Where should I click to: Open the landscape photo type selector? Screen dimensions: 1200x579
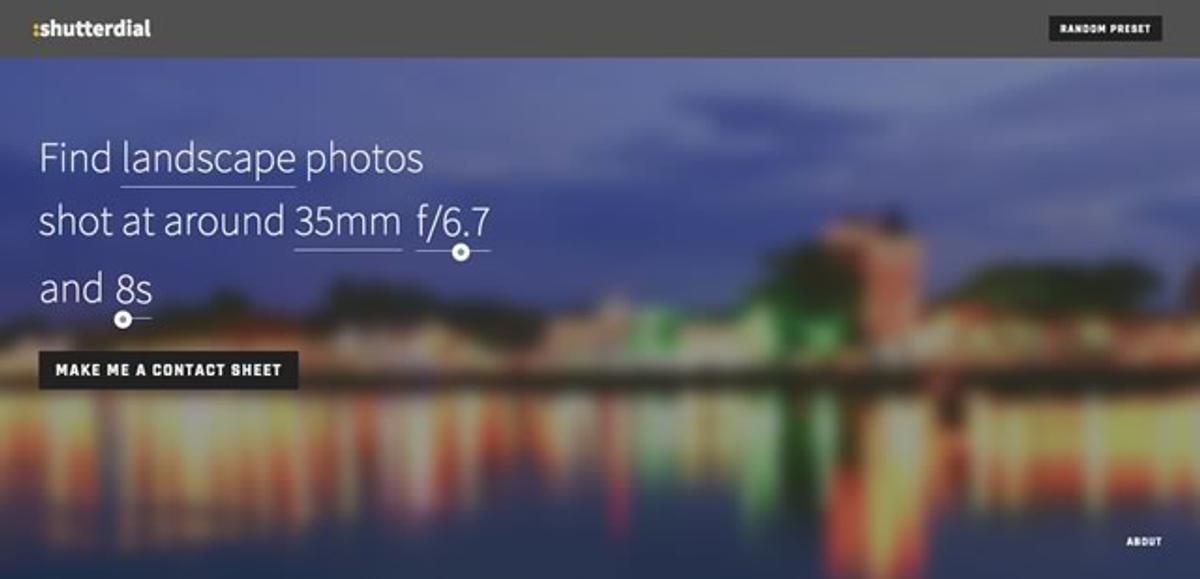pos(209,160)
